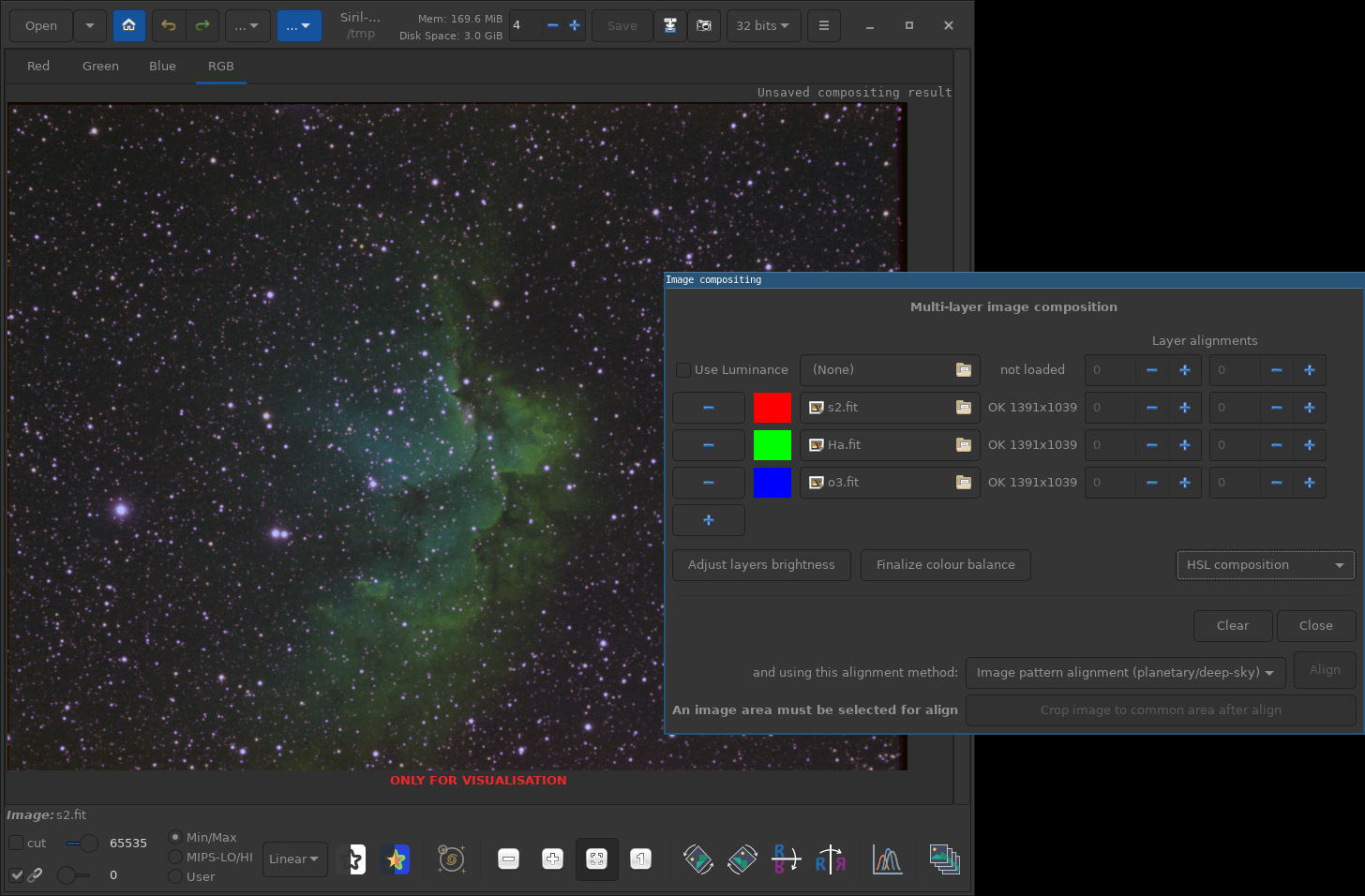Open the 32 bits depth dropdown
This screenshot has width=1365, height=896.
[x=763, y=25]
